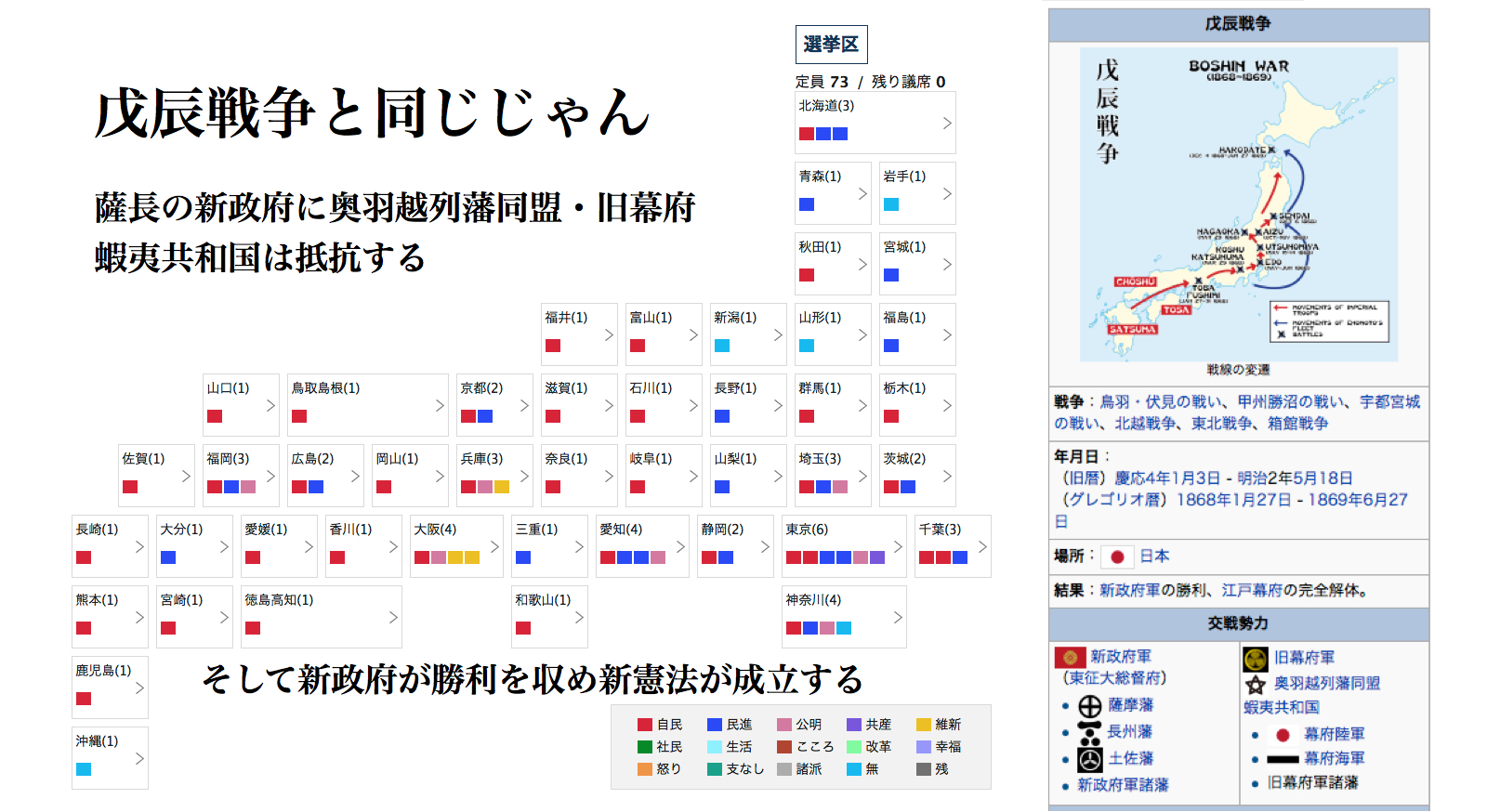Expand the 北海道(3) district chevron
Image resolution: width=1487 pixels, height=812 pixels.
pos(946,123)
